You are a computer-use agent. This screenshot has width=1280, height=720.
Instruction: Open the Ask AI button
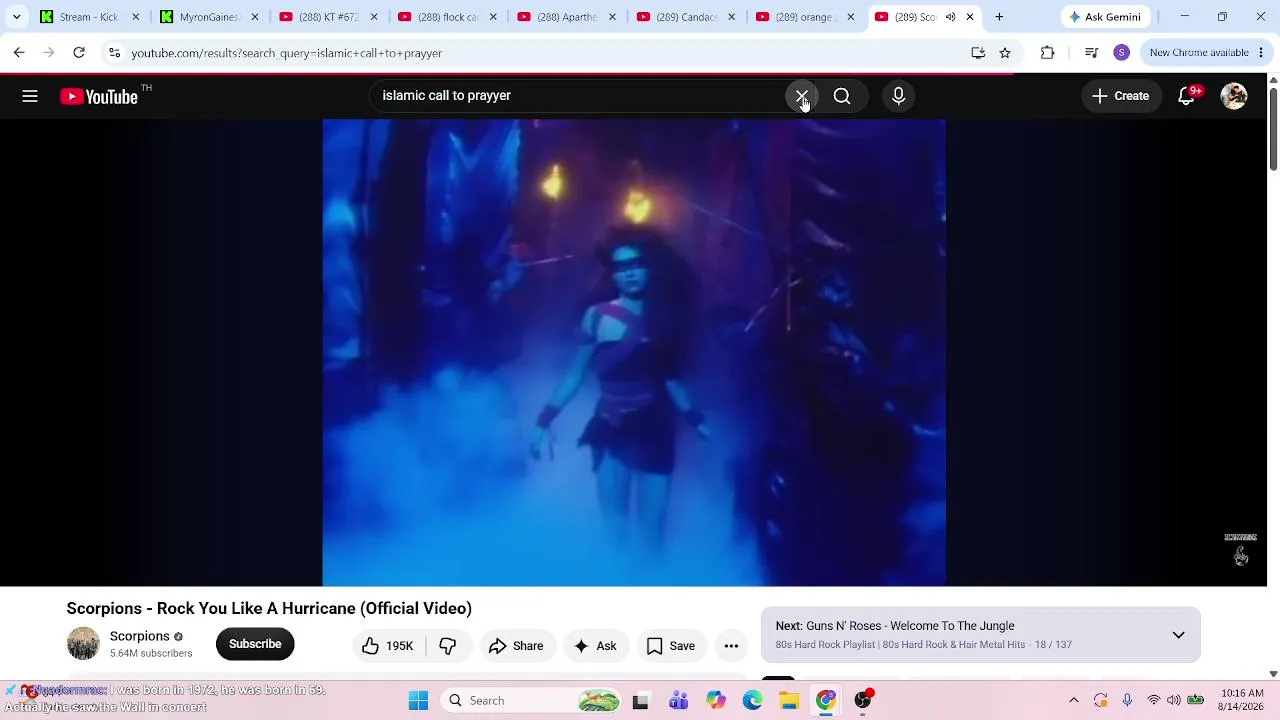[595, 646]
